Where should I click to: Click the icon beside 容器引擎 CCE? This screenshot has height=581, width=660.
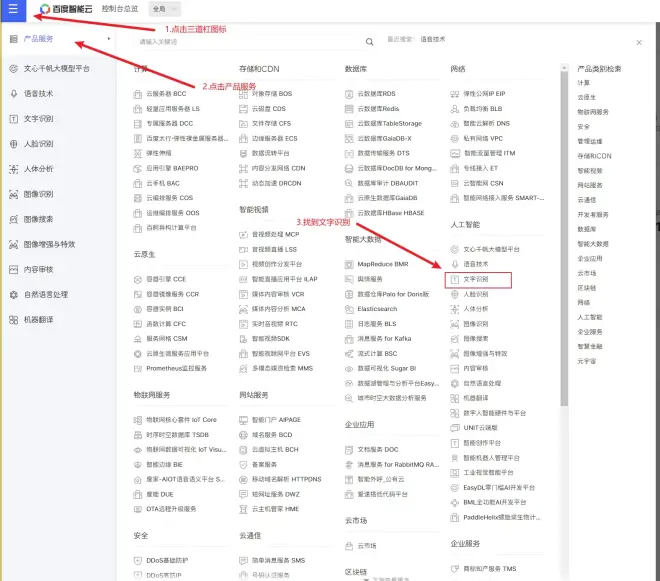click(x=137, y=280)
